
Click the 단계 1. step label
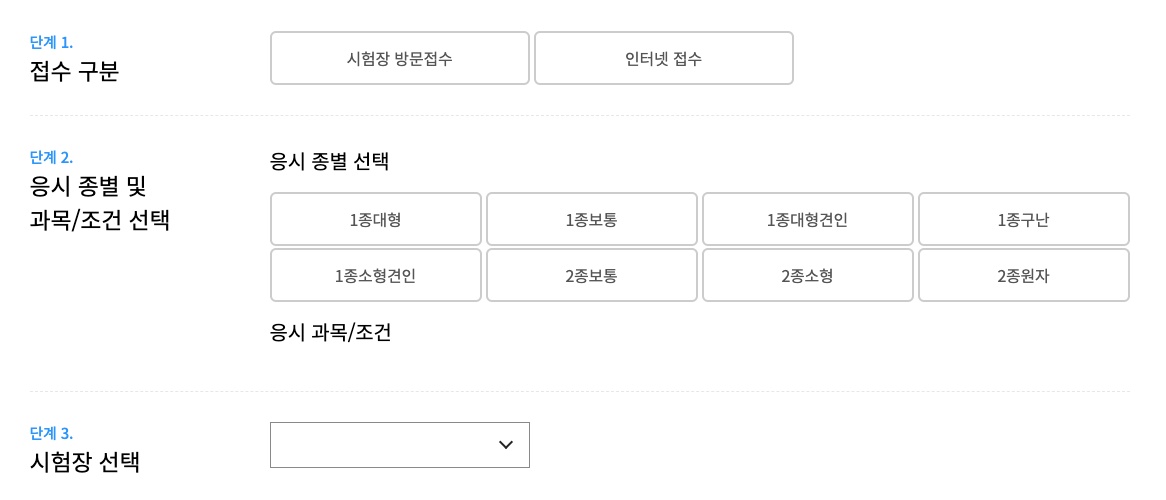pos(51,42)
